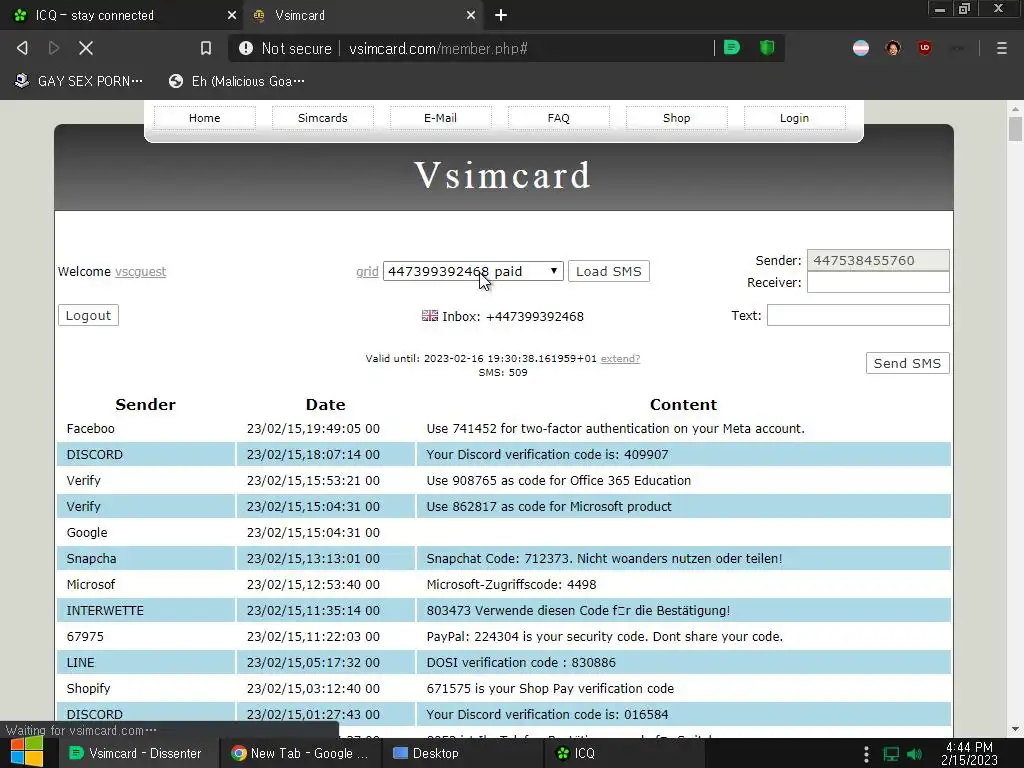This screenshot has width=1024, height=768.
Task: Click the Text input field
Action: (x=857, y=315)
